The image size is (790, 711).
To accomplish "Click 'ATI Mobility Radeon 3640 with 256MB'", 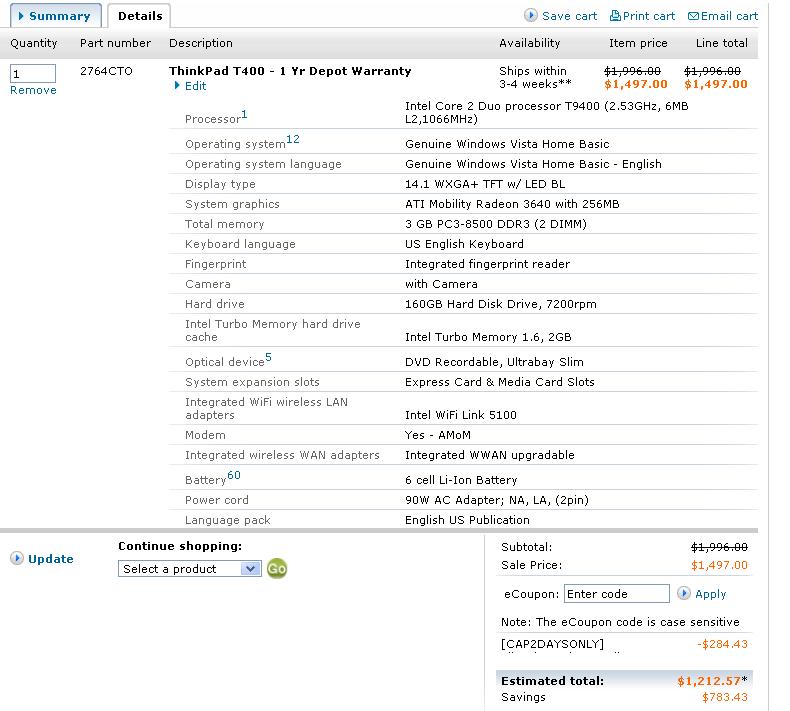I will 512,204.
